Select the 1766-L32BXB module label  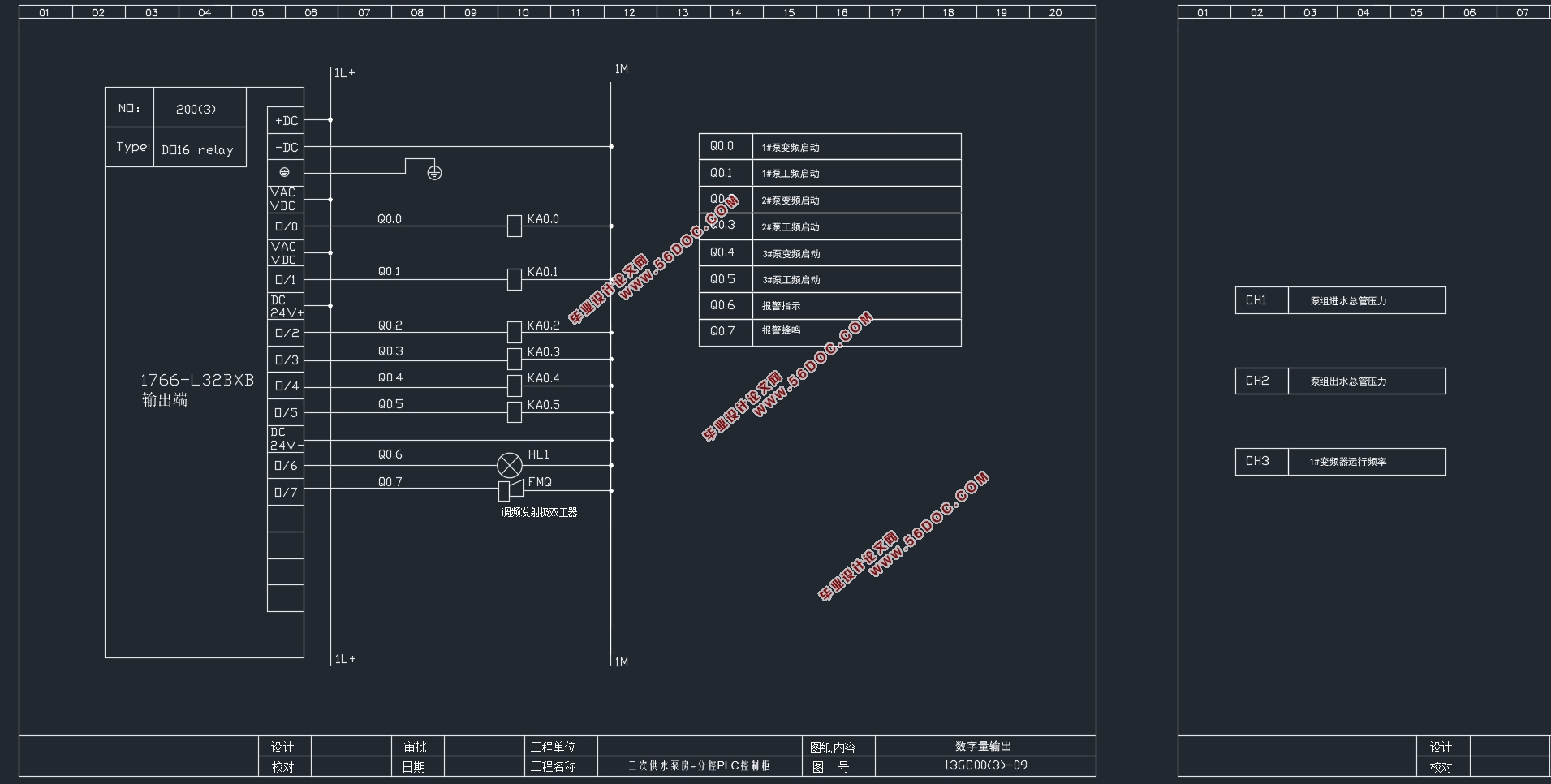tap(196, 381)
